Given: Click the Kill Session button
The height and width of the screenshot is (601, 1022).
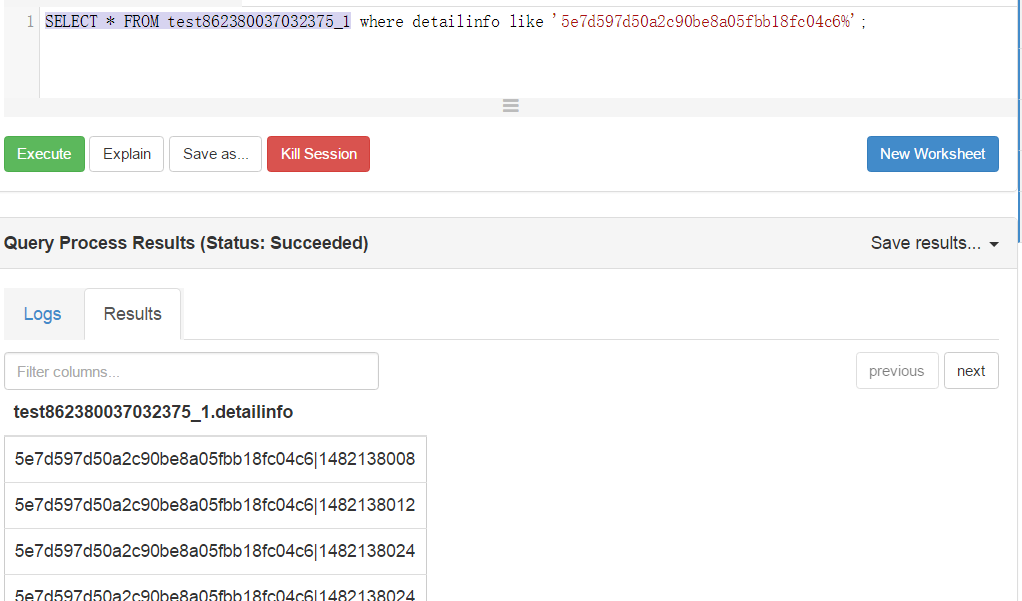Looking at the screenshot, I should click(318, 153).
